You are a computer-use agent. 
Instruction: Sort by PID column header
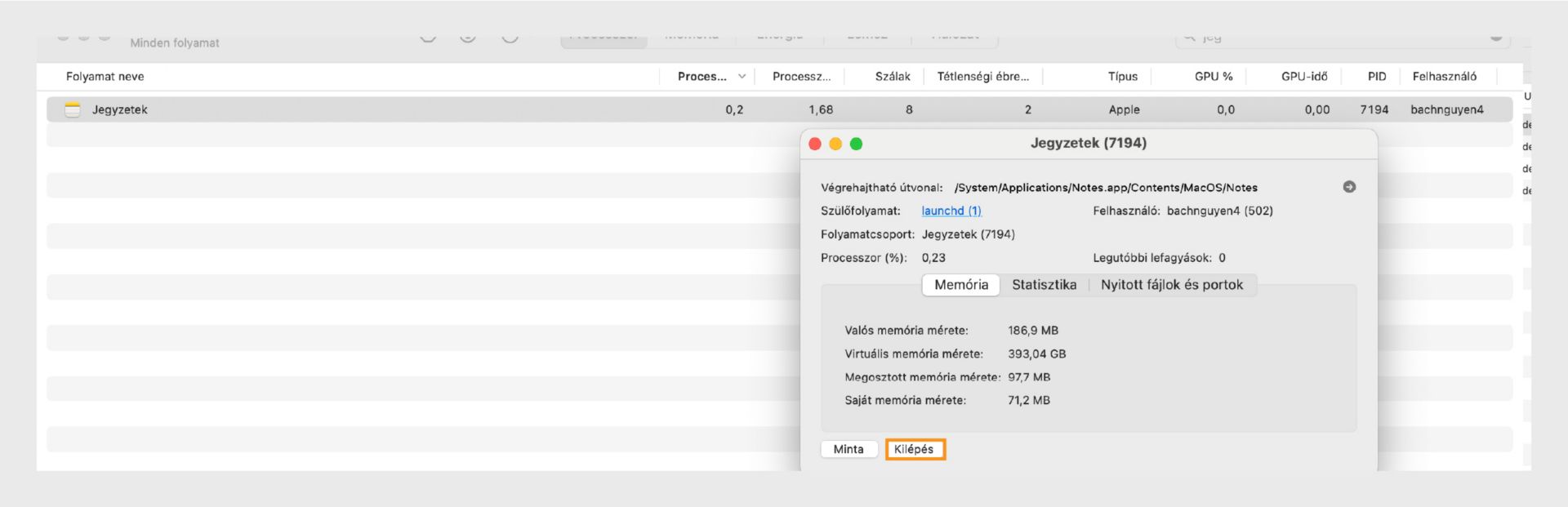point(1377,77)
